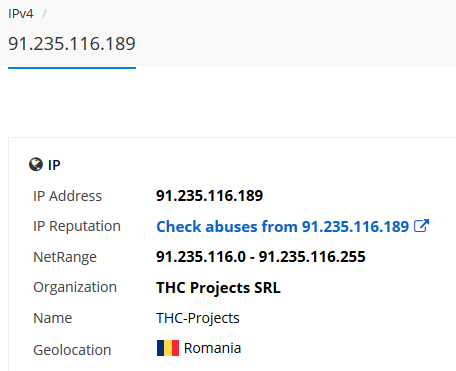The image size is (456, 371).
Task: Click the Romania flag icon
Action: (168, 348)
